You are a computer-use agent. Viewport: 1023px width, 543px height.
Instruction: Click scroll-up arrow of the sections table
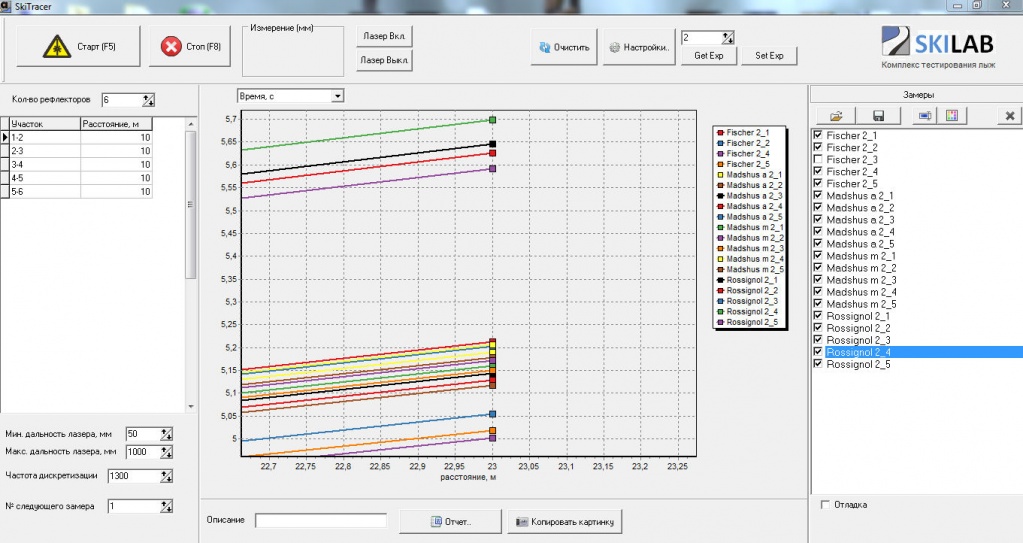point(191,124)
